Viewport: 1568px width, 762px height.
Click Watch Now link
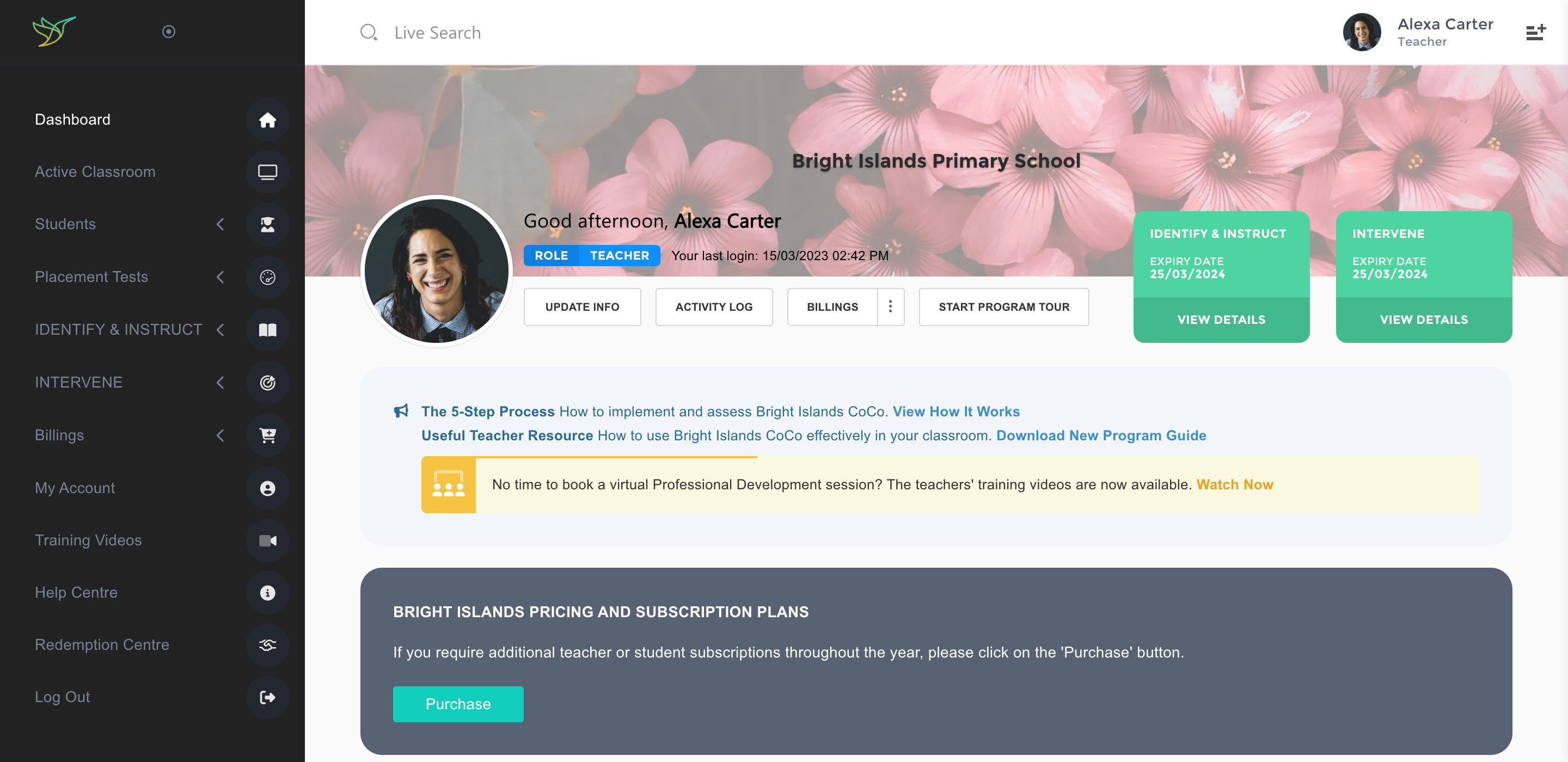[x=1234, y=484]
